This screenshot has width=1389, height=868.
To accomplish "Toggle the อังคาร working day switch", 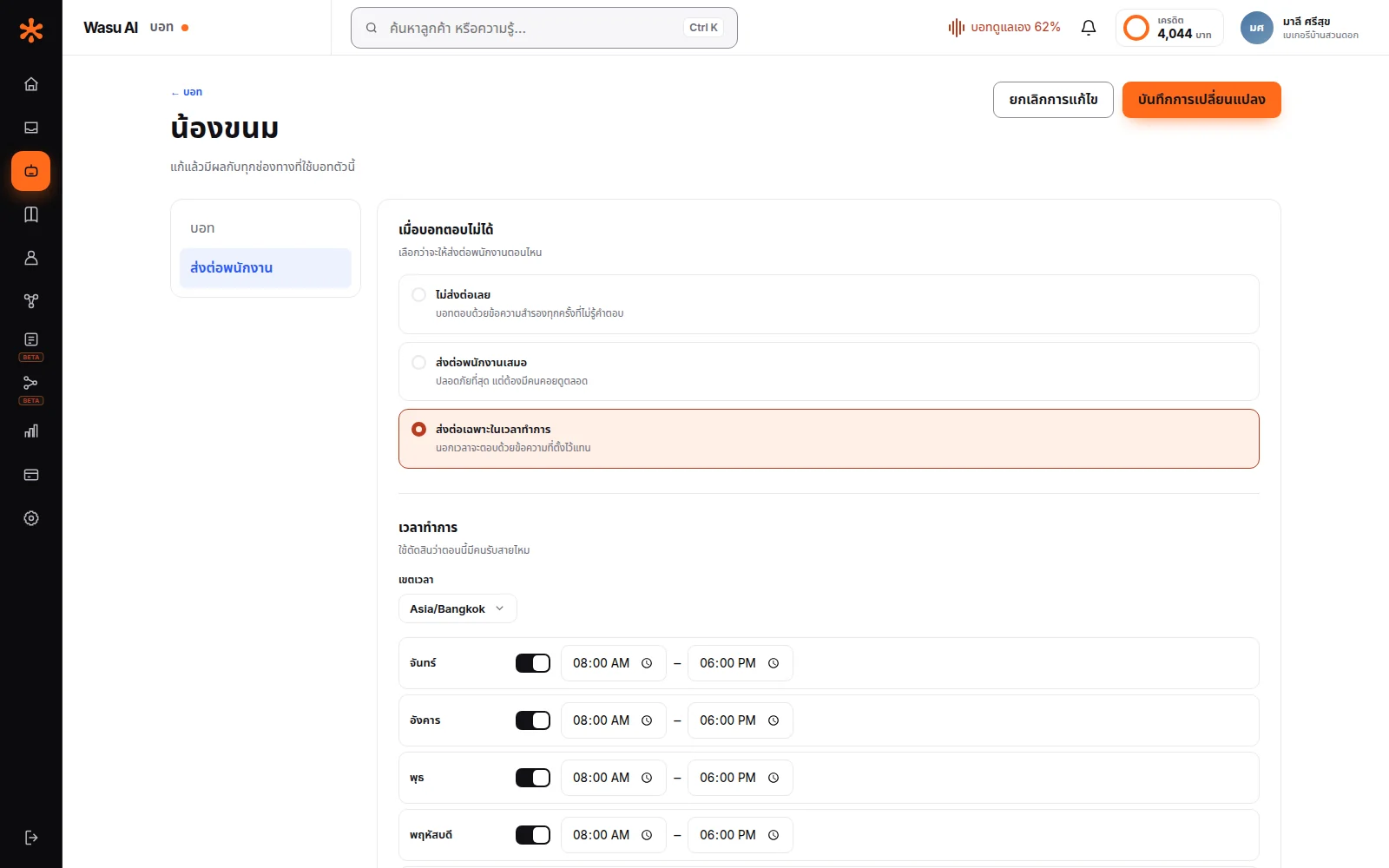I will point(533,720).
